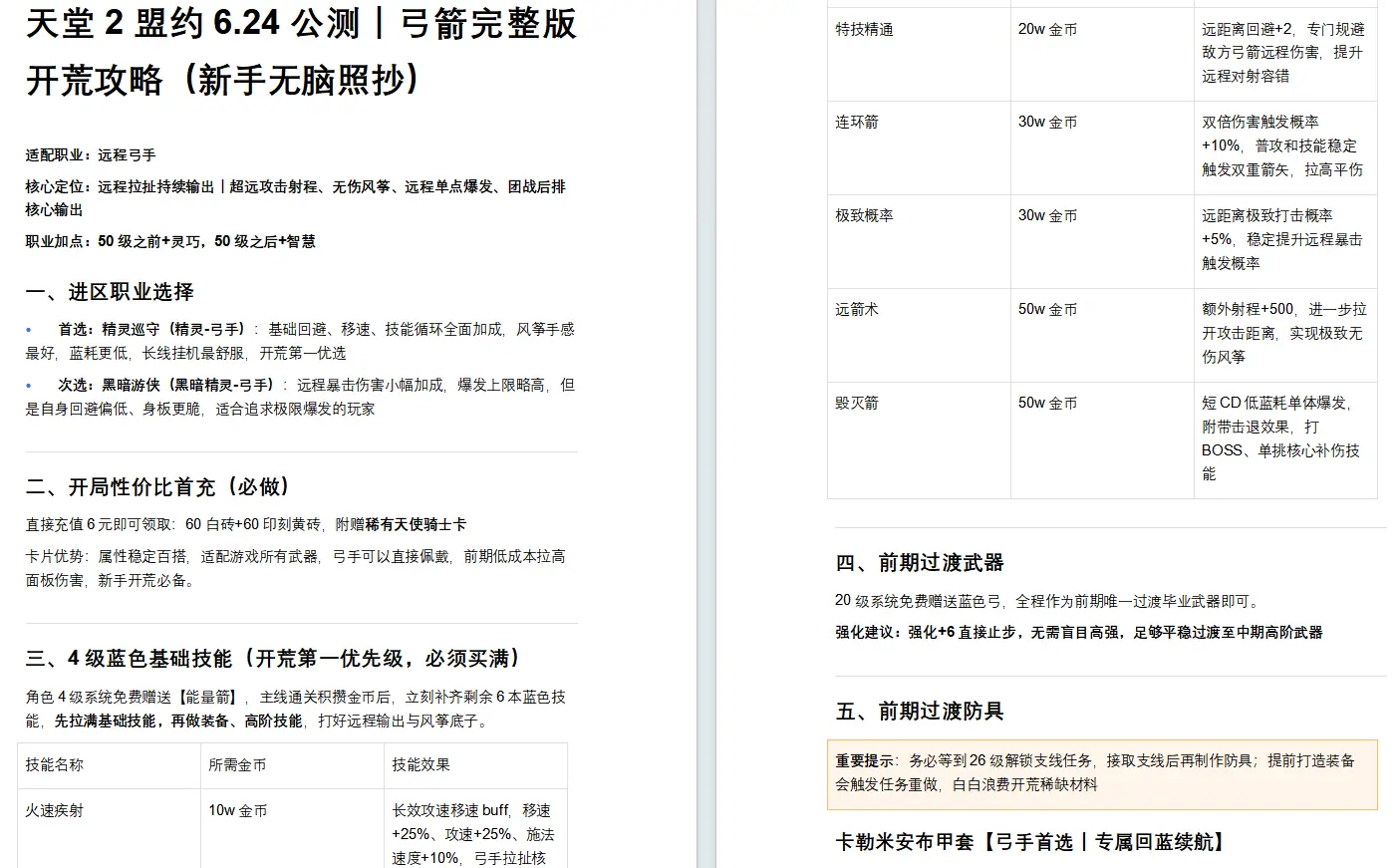Select the 火速疾射 table cell
This screenshot has width=1398, height=868.
(x=110, y=829)
